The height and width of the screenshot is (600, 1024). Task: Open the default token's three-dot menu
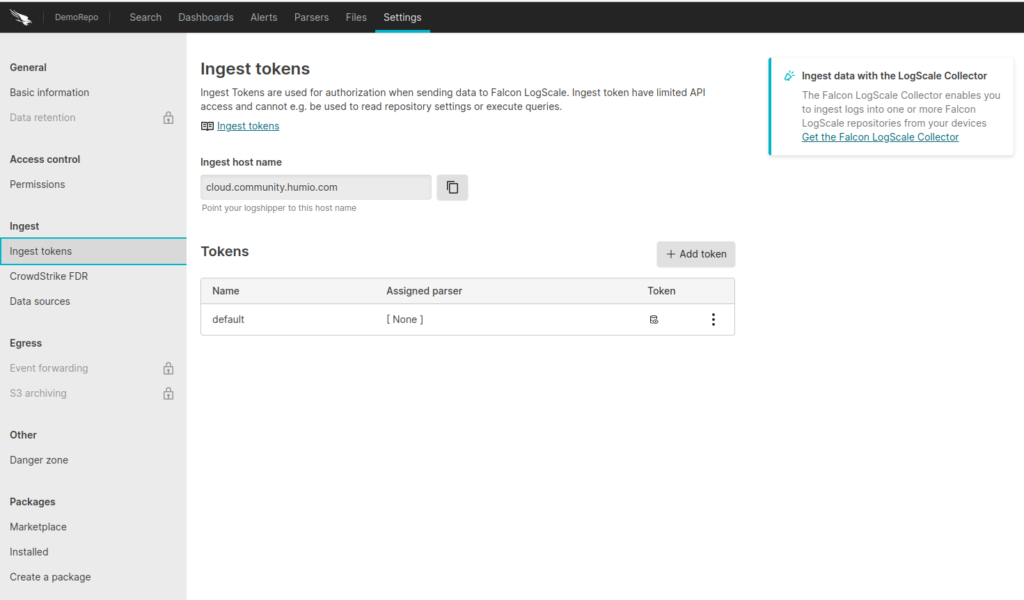713,319
